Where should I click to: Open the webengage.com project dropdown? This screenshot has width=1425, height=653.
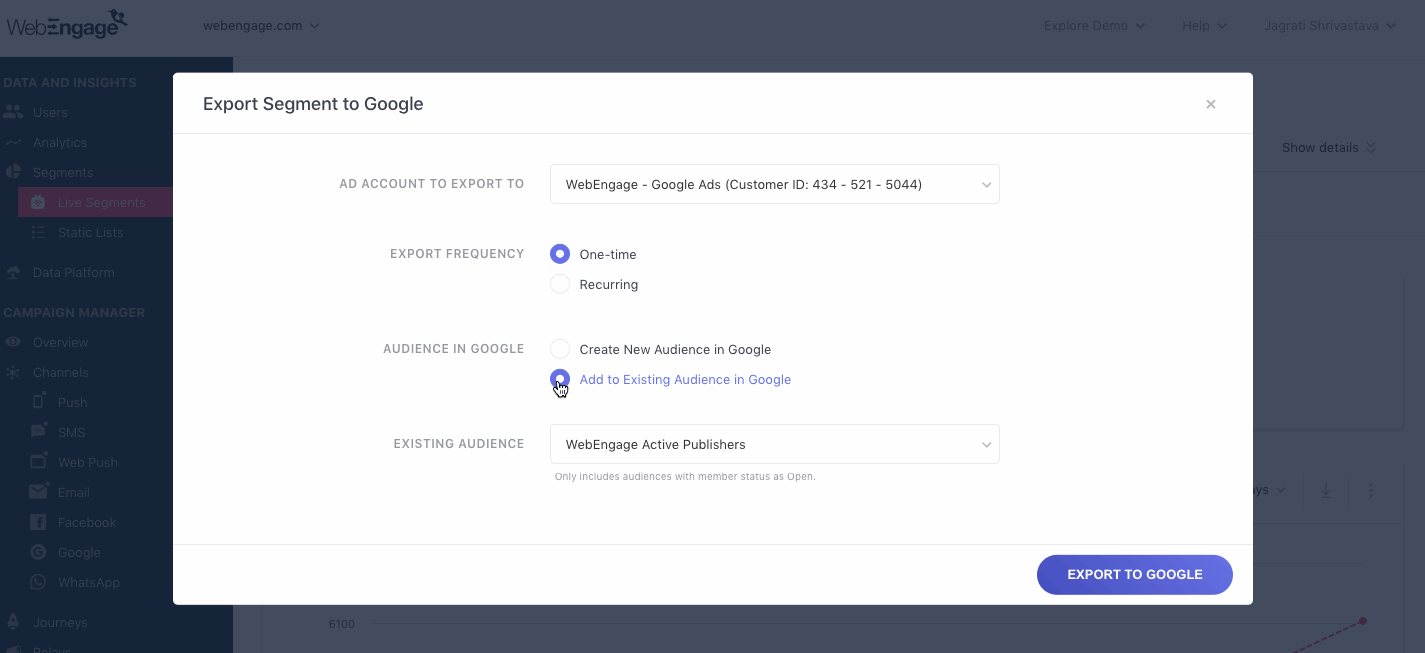pyautogui.click(x=261, y=26)
